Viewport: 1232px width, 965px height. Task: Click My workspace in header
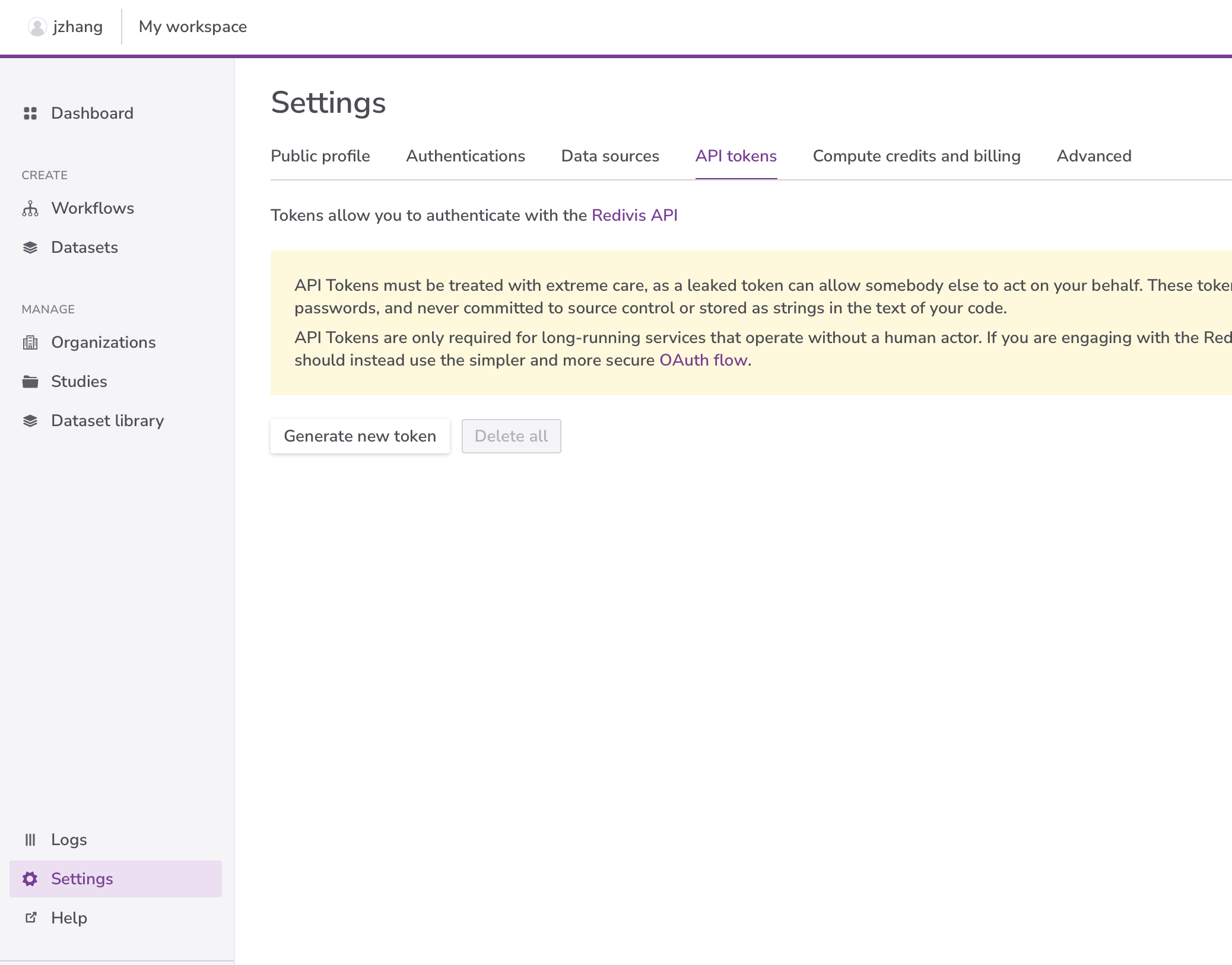click(192, 27)
